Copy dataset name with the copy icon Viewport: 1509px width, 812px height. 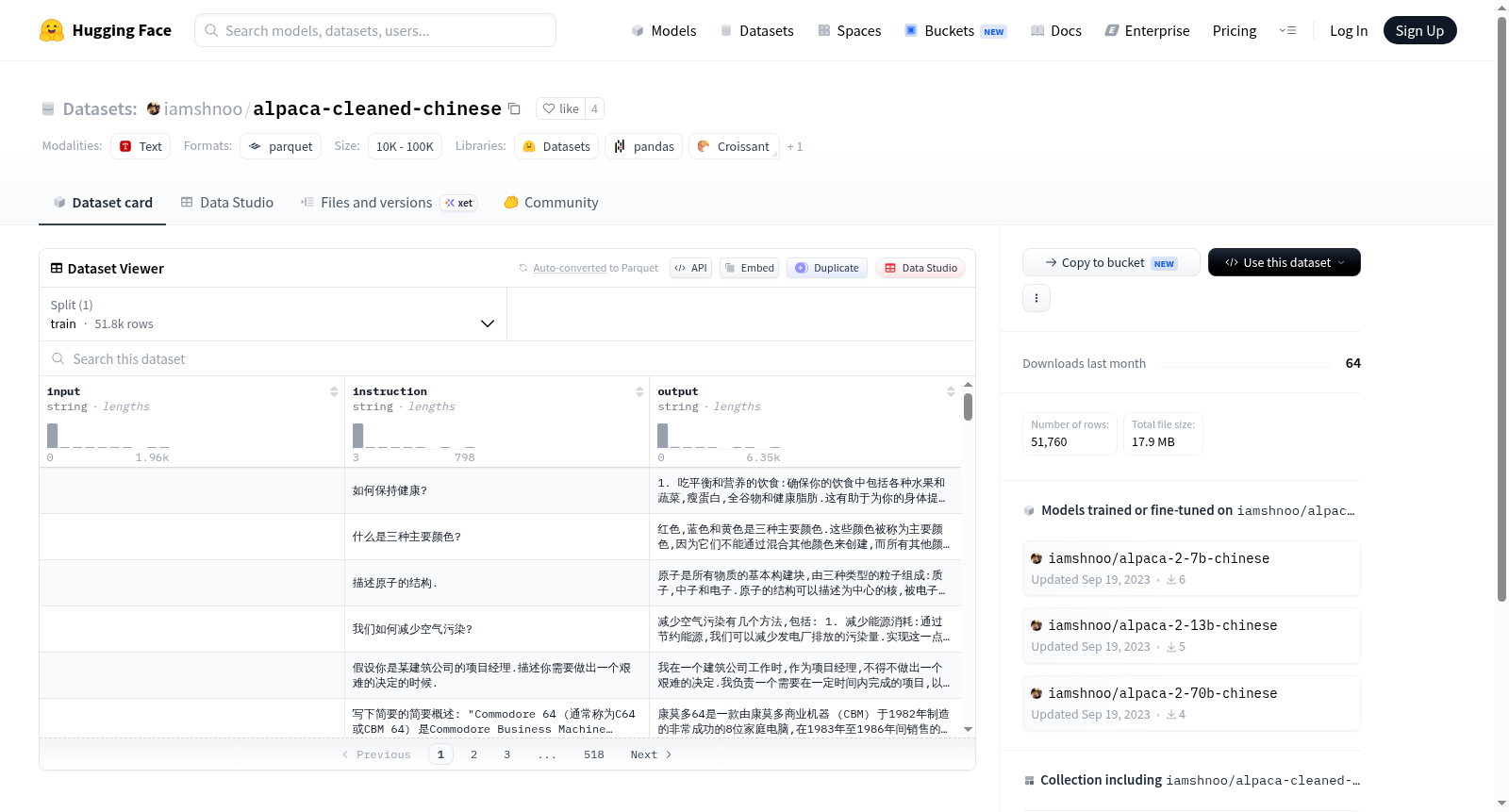[514, 108]
